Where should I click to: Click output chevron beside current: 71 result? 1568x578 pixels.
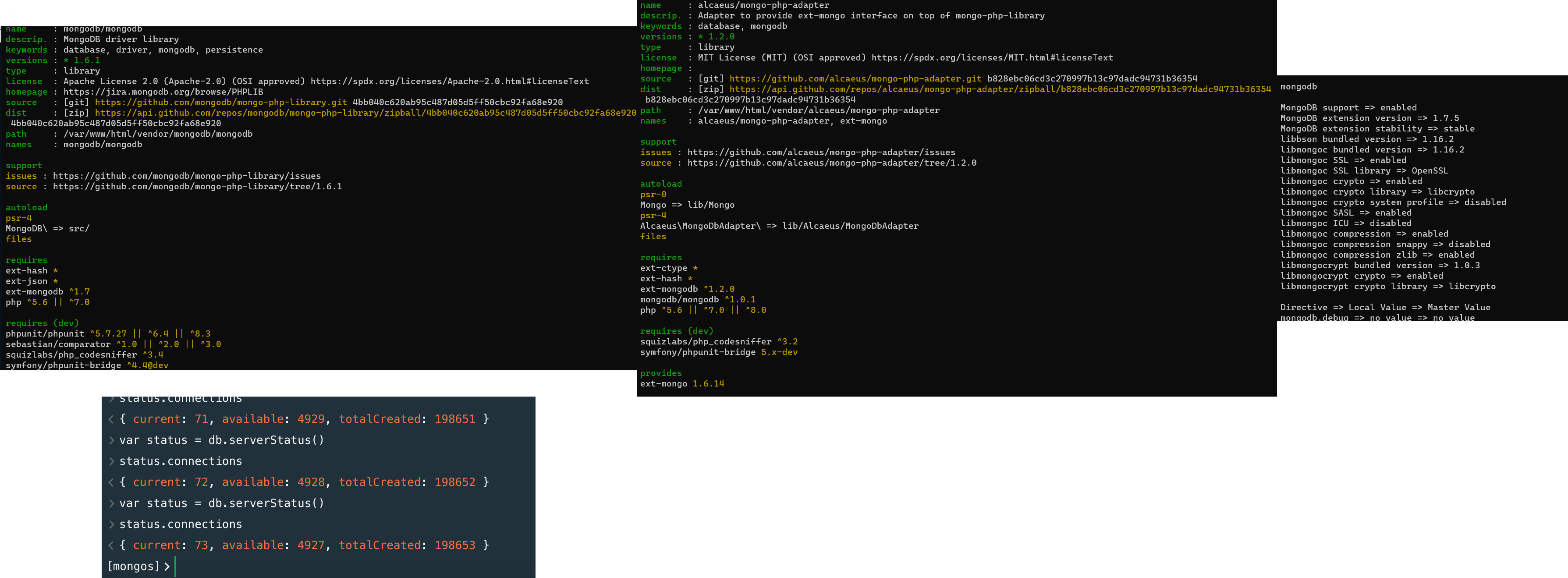111,419
